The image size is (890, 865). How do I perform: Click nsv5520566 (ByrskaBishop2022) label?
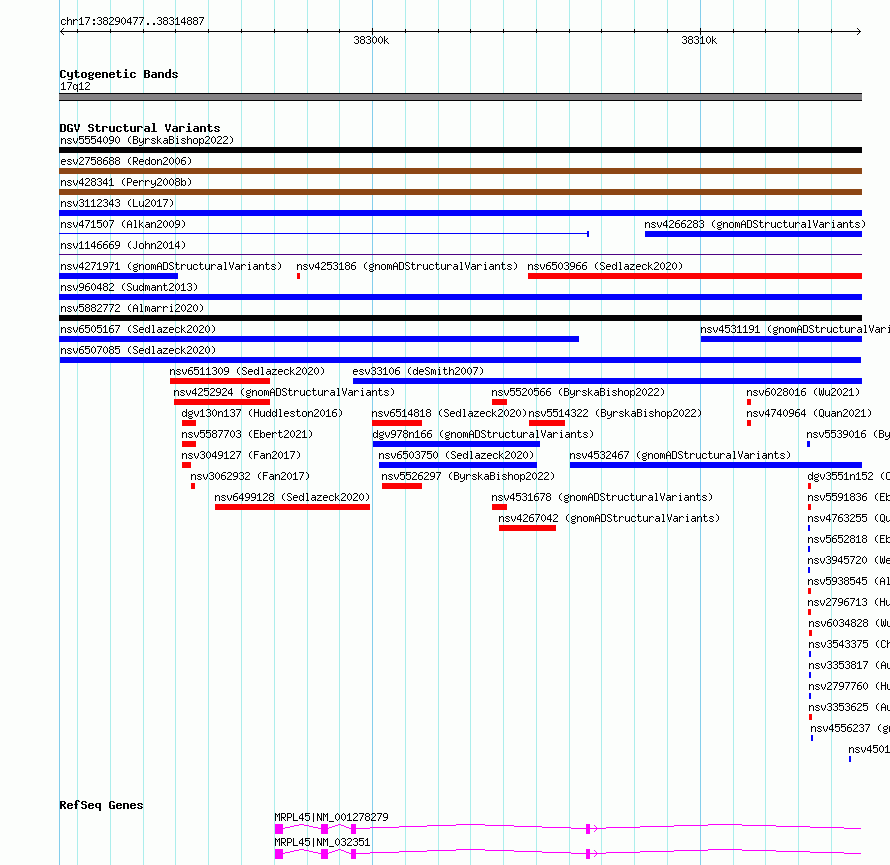[578, 392]
